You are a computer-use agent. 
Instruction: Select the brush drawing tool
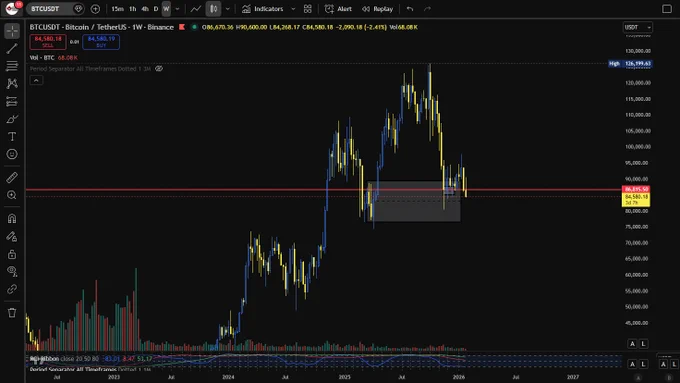[x=12, y=119]
